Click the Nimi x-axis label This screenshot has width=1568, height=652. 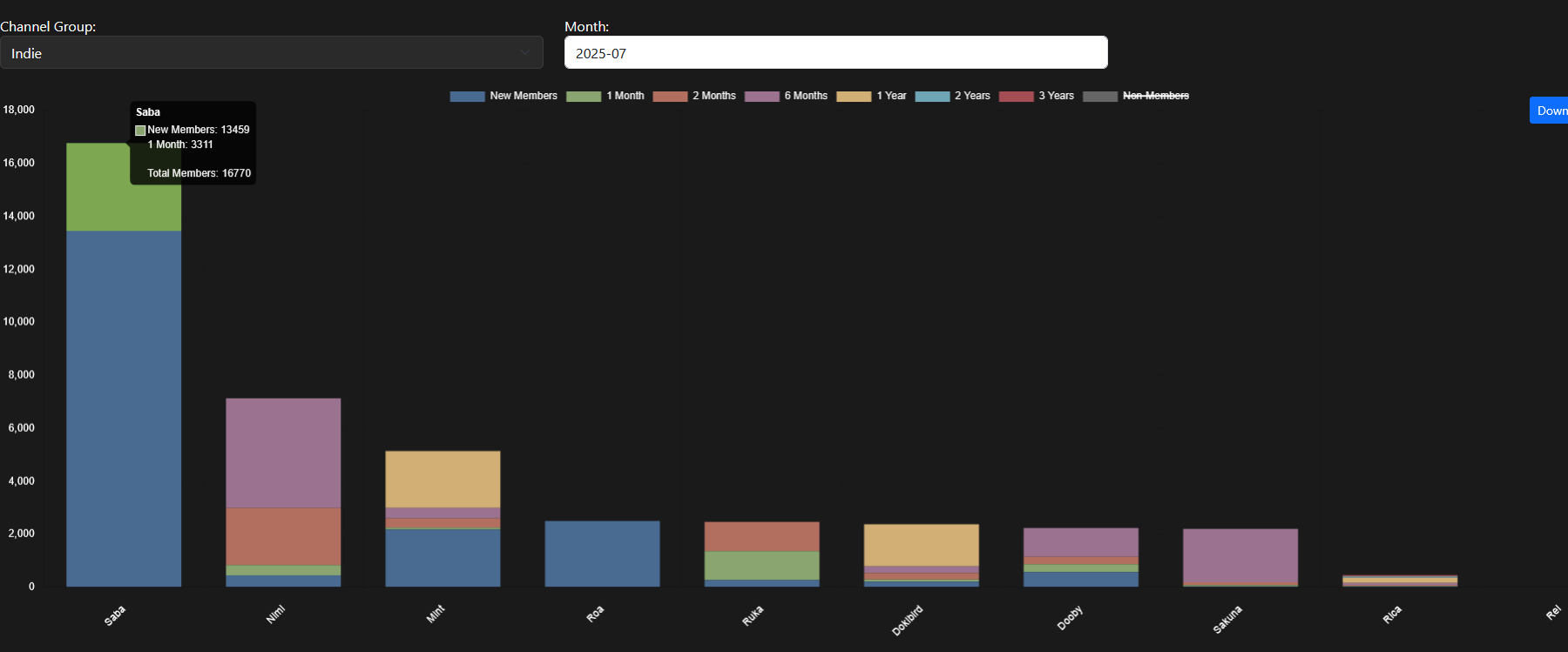pos(275,615)
